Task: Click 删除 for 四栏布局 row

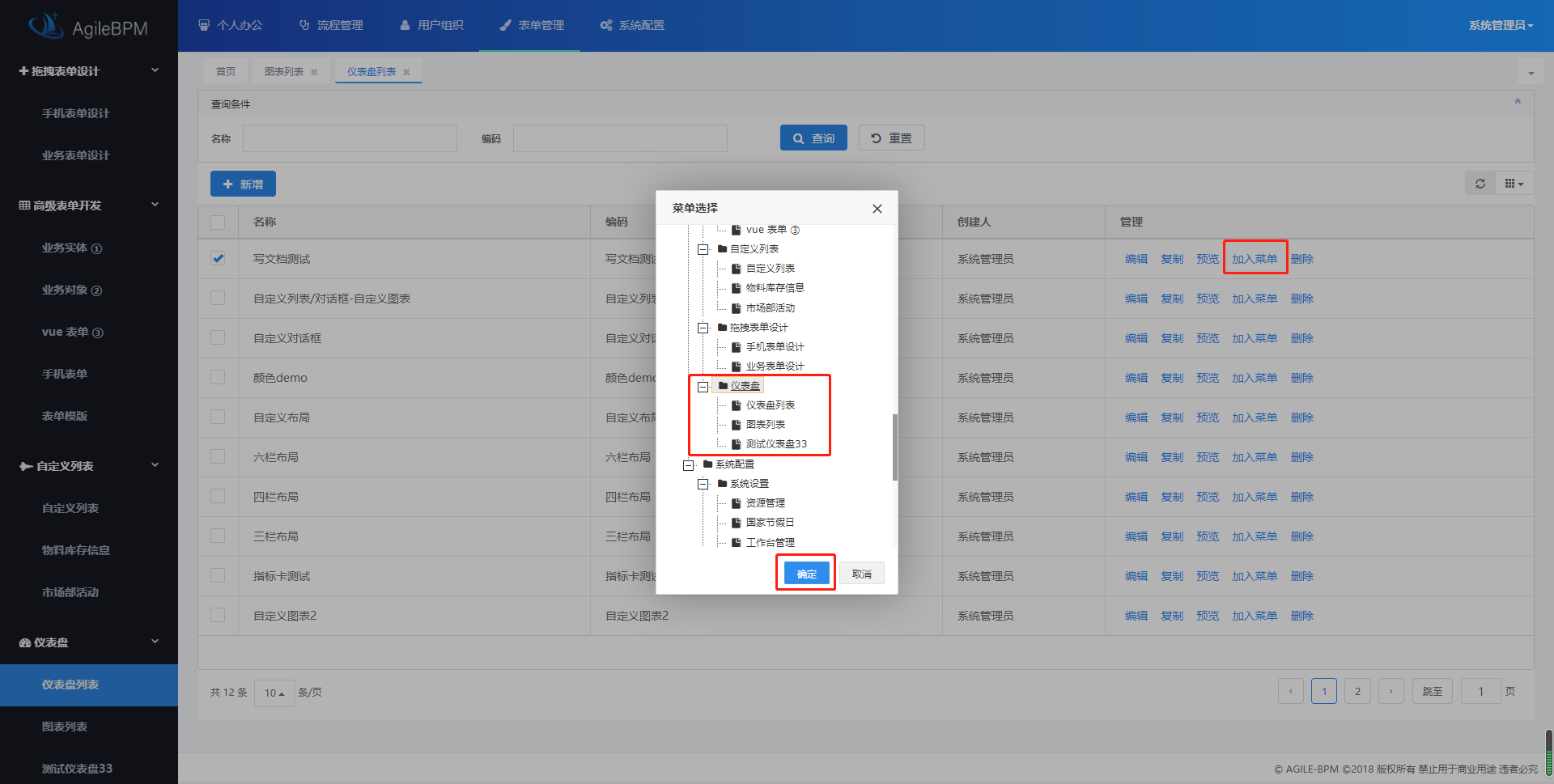Action: tap(1301, 497)
